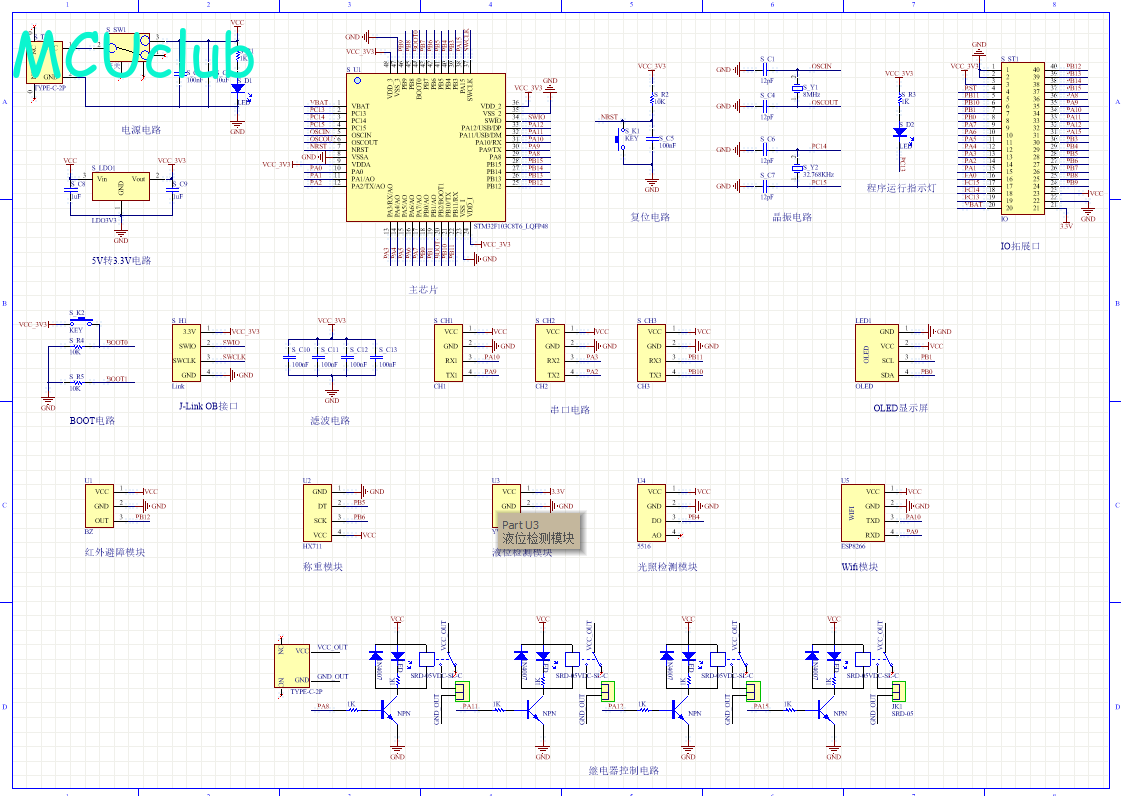Screen dimensions: 1121x796
Task: Click the Part U3 tooltip popup
Action: point(540,532)
